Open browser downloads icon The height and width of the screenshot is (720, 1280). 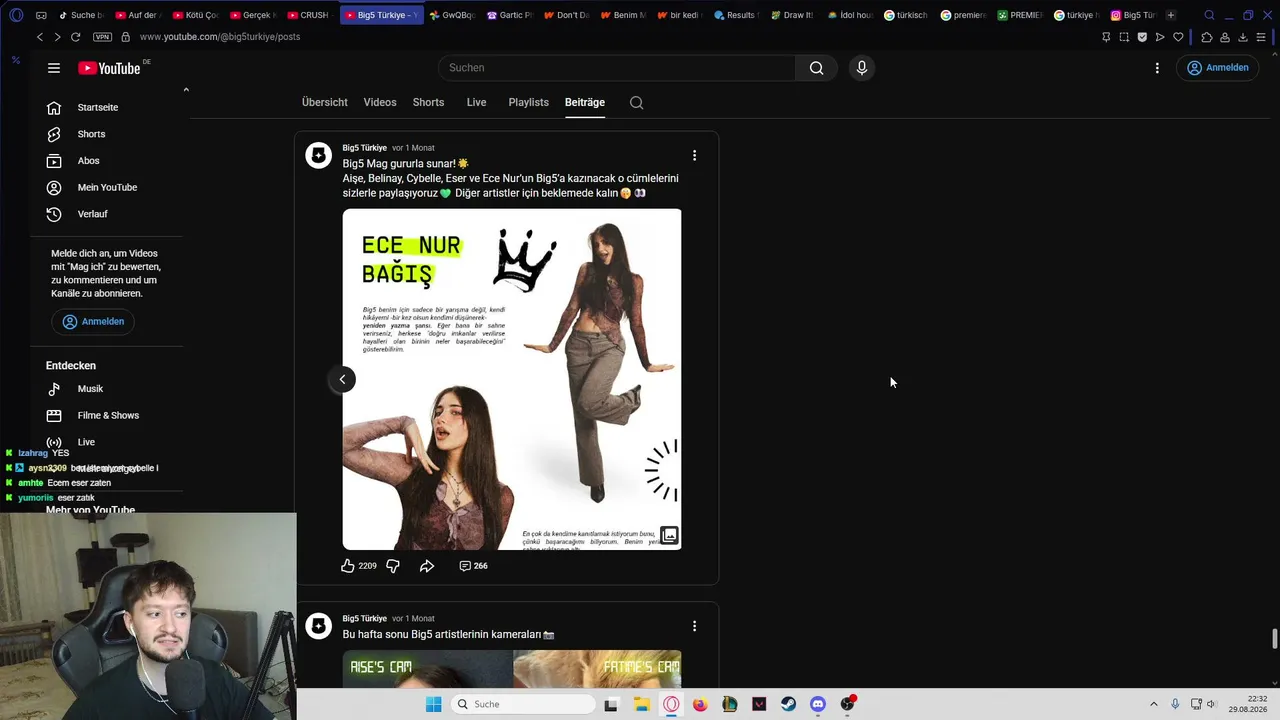tap(1243, 37)
